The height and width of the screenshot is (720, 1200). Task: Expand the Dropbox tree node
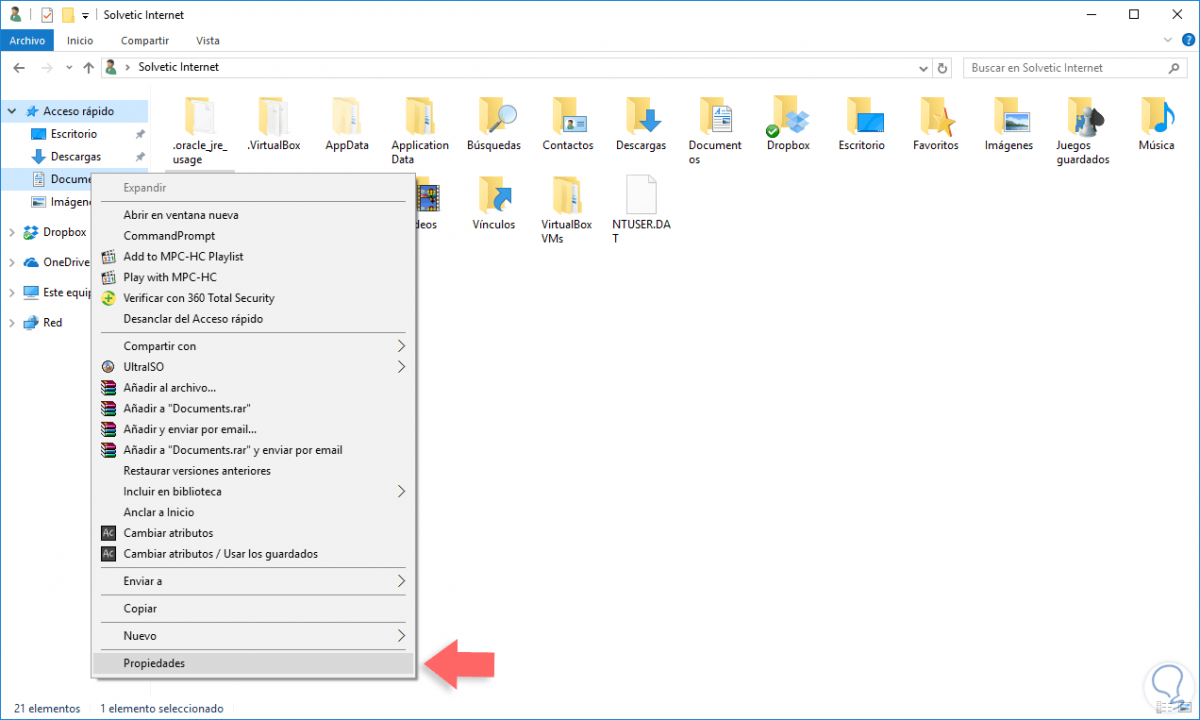(x=12, y=232)
